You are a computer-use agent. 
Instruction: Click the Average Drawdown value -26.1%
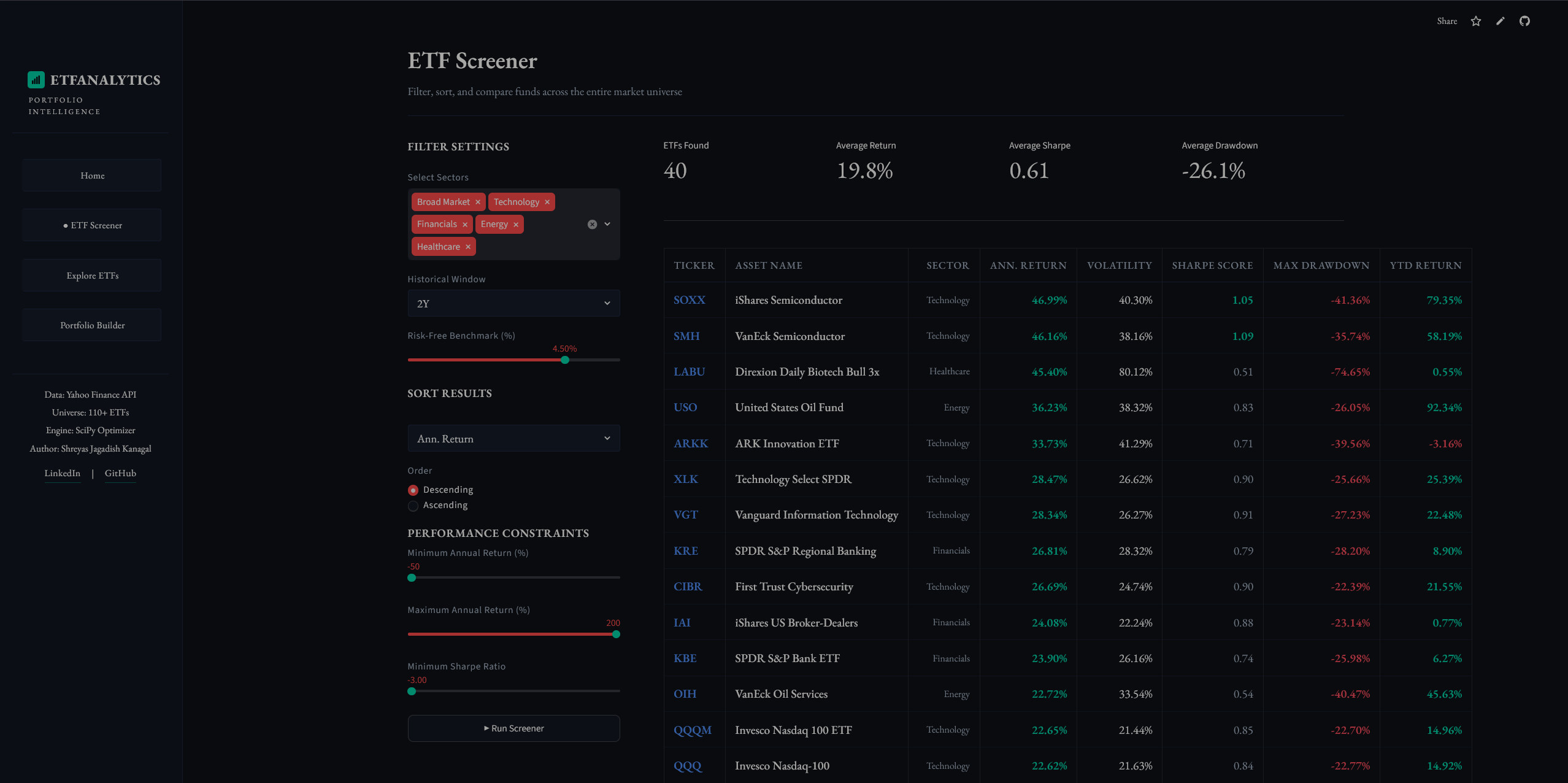click(1213, 171)
